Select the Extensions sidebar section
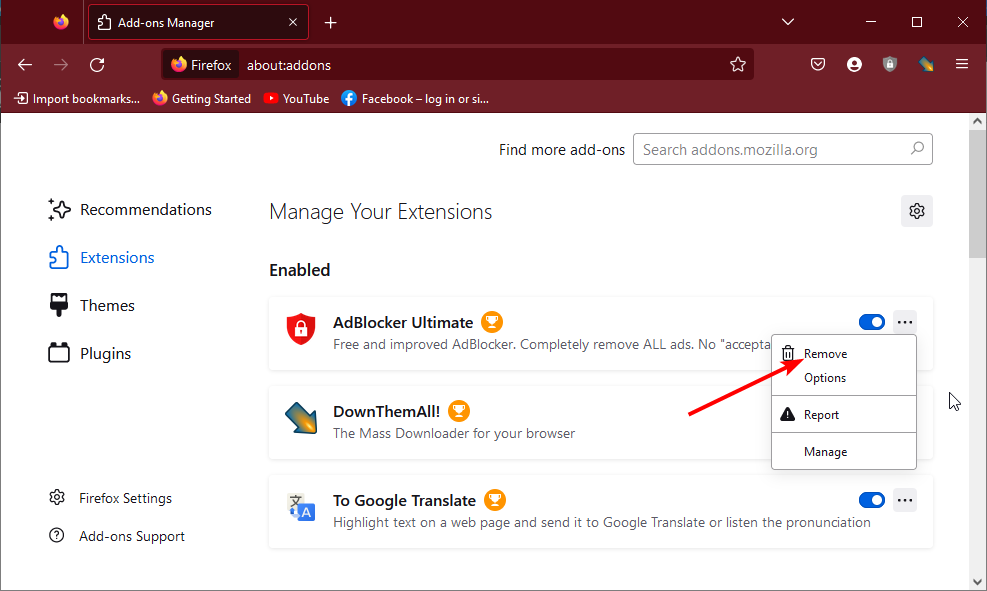Image resolution: width=987 pixels, height=591 pixels. 102,257
